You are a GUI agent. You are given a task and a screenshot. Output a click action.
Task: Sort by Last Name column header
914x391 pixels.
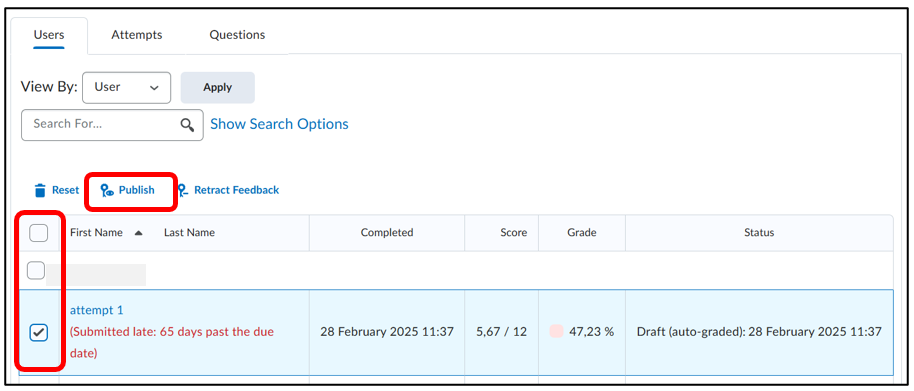(189, 233)
